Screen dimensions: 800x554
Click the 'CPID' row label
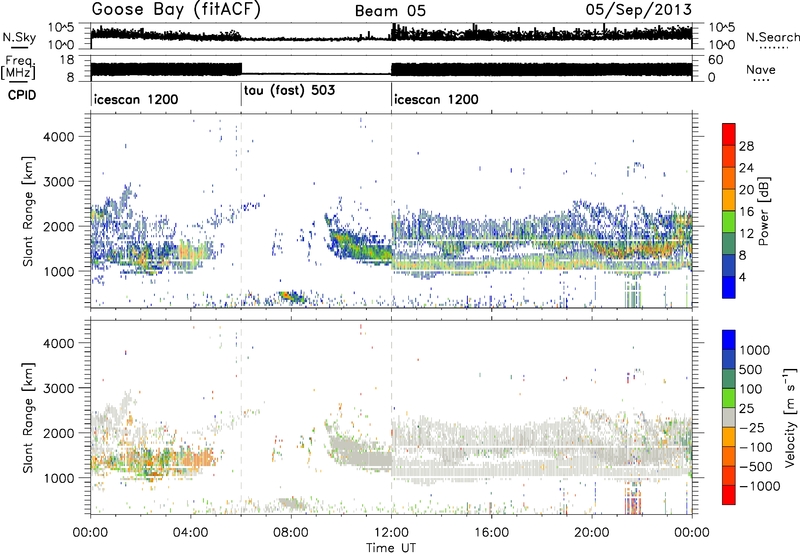point(22,95)
